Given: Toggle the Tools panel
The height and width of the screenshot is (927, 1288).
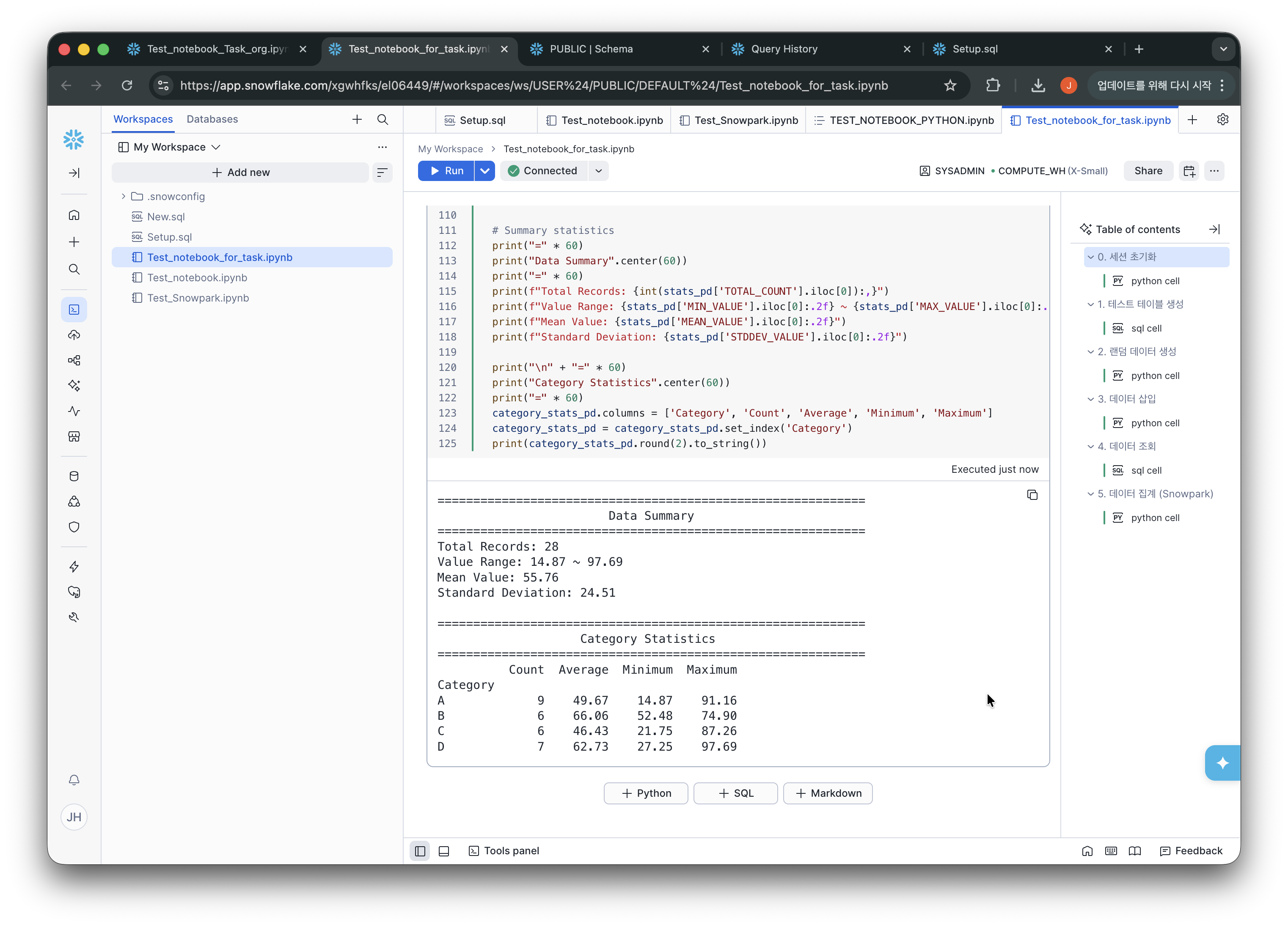Looking at the screenshot, I should [503, 850].
